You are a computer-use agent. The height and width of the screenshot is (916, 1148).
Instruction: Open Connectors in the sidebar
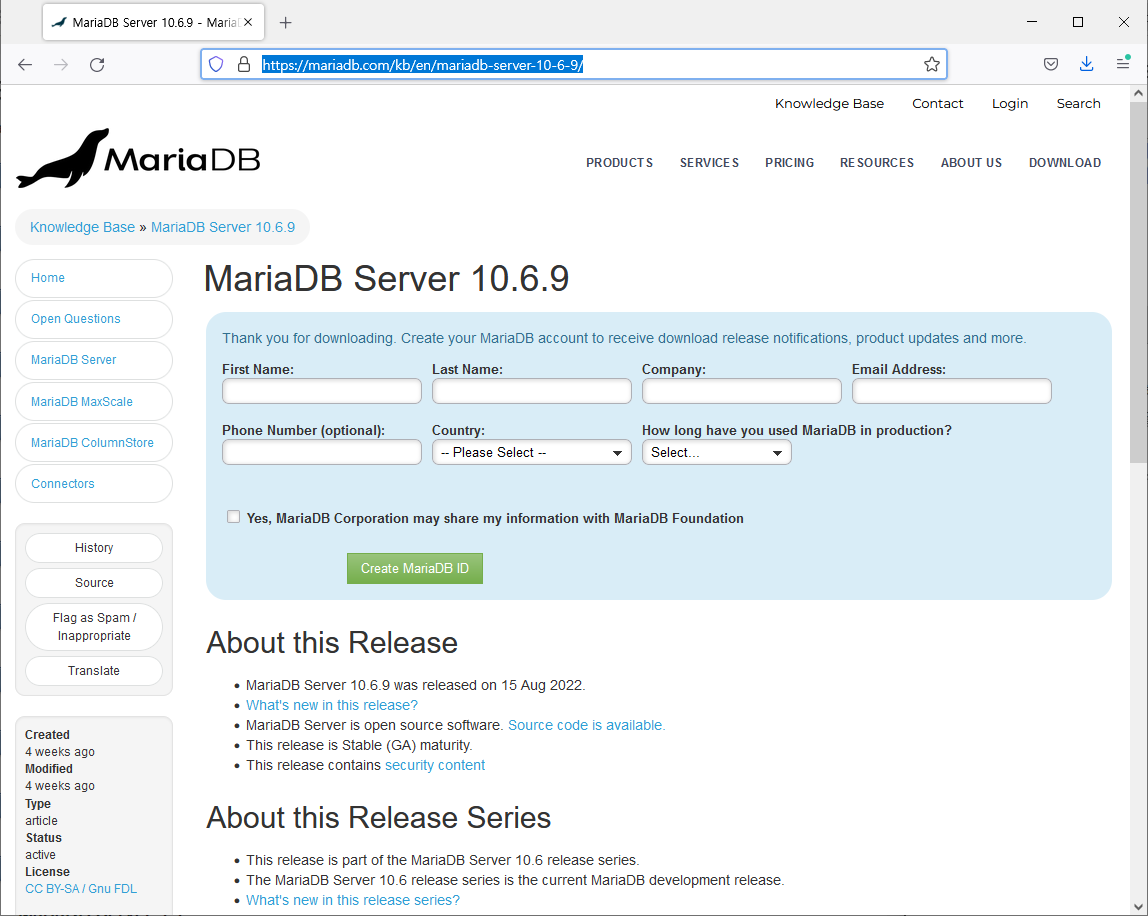[94, 483]
